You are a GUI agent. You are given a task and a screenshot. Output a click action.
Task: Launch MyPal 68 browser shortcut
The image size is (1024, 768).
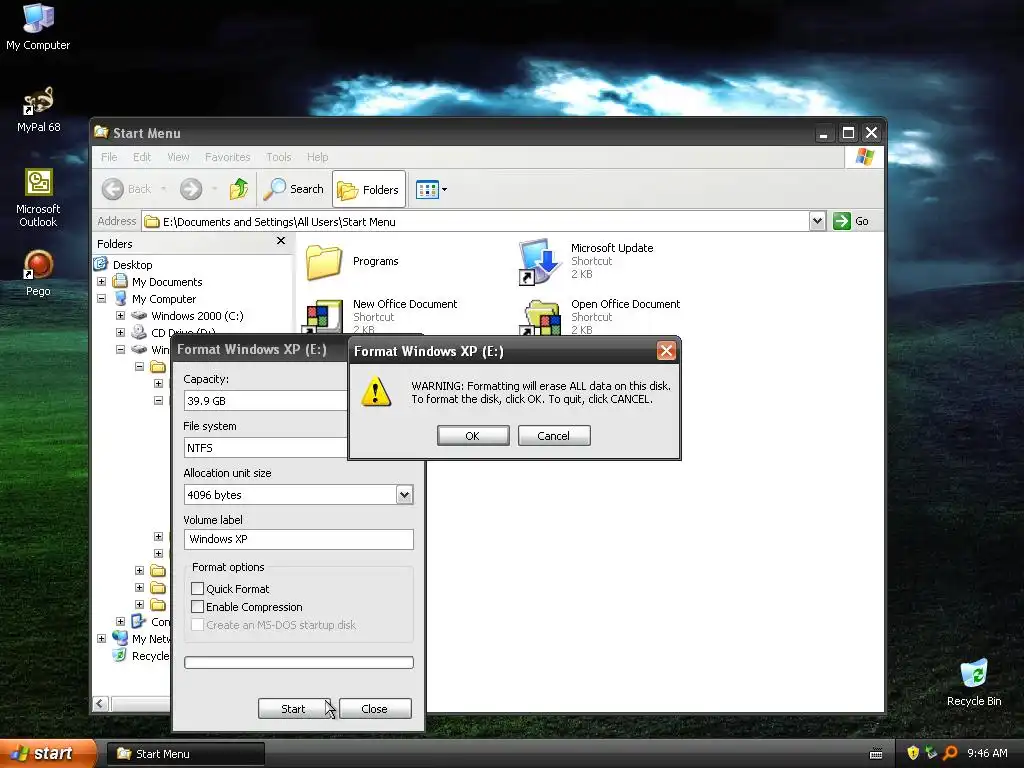click(x=38, y=109)
